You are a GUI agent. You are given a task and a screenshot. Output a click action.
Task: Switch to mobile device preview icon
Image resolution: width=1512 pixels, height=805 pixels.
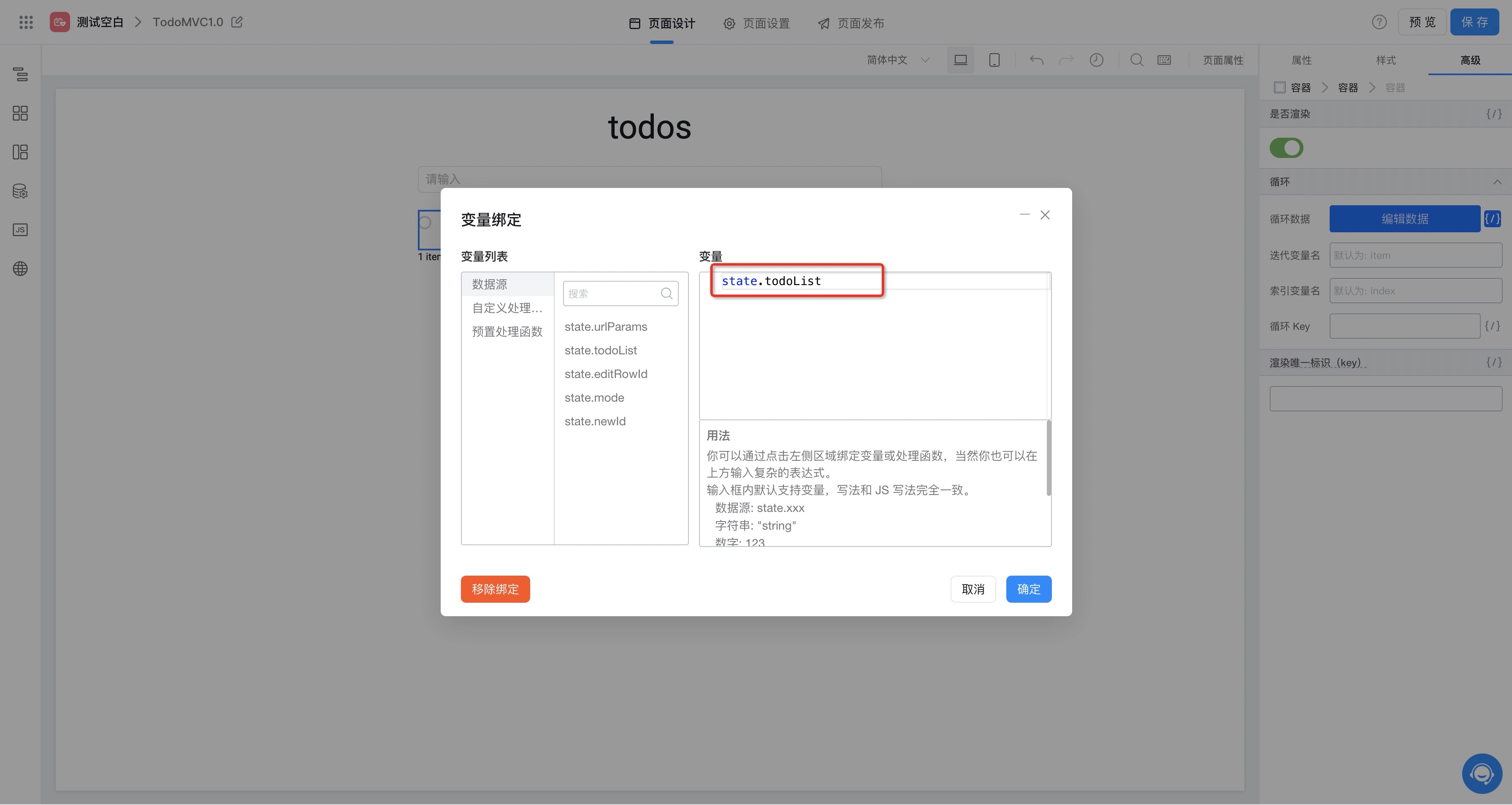tap(994, 60)
